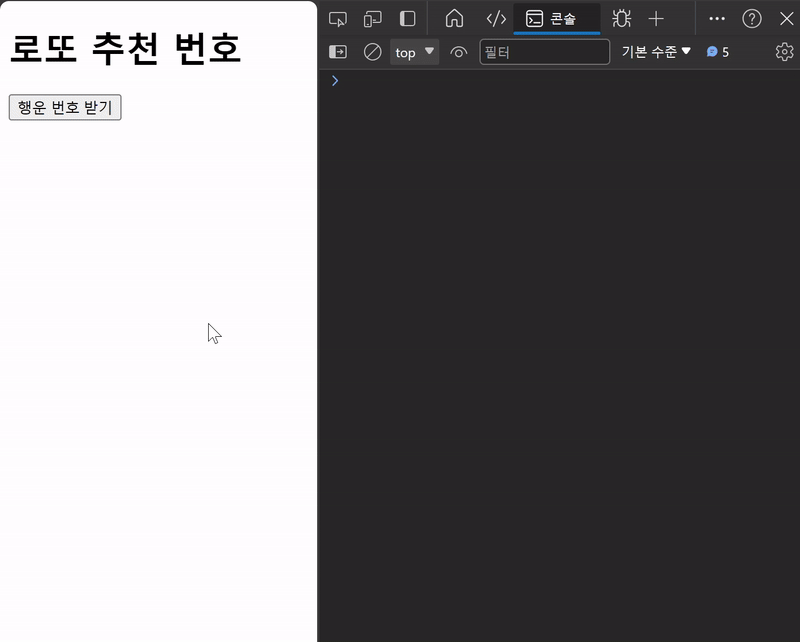Clear the console with the ban icon
Screen dimensions: 800x642
point(372,52)
